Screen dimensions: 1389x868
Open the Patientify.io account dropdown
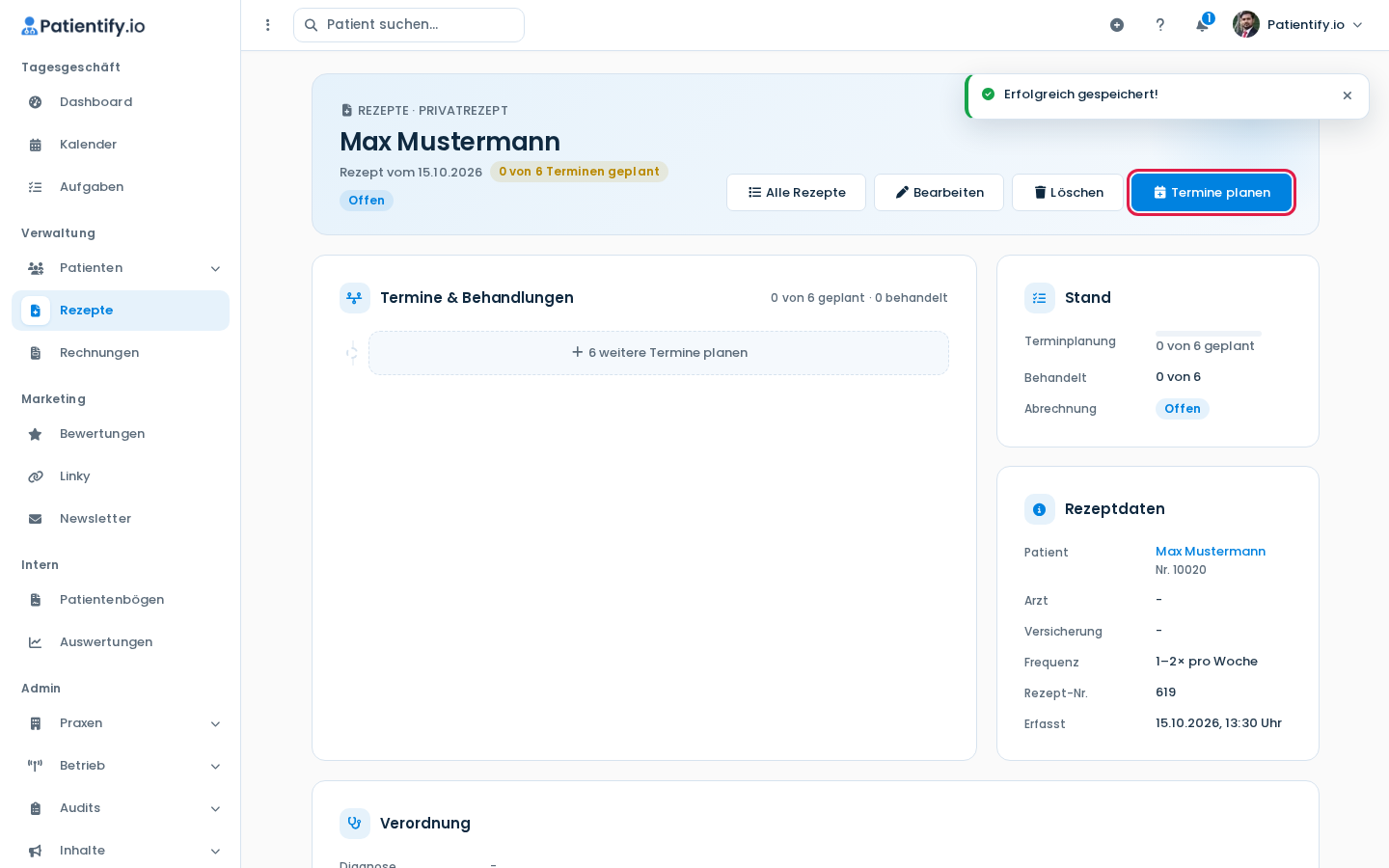pyautogui.click(x=1298, y=24)
